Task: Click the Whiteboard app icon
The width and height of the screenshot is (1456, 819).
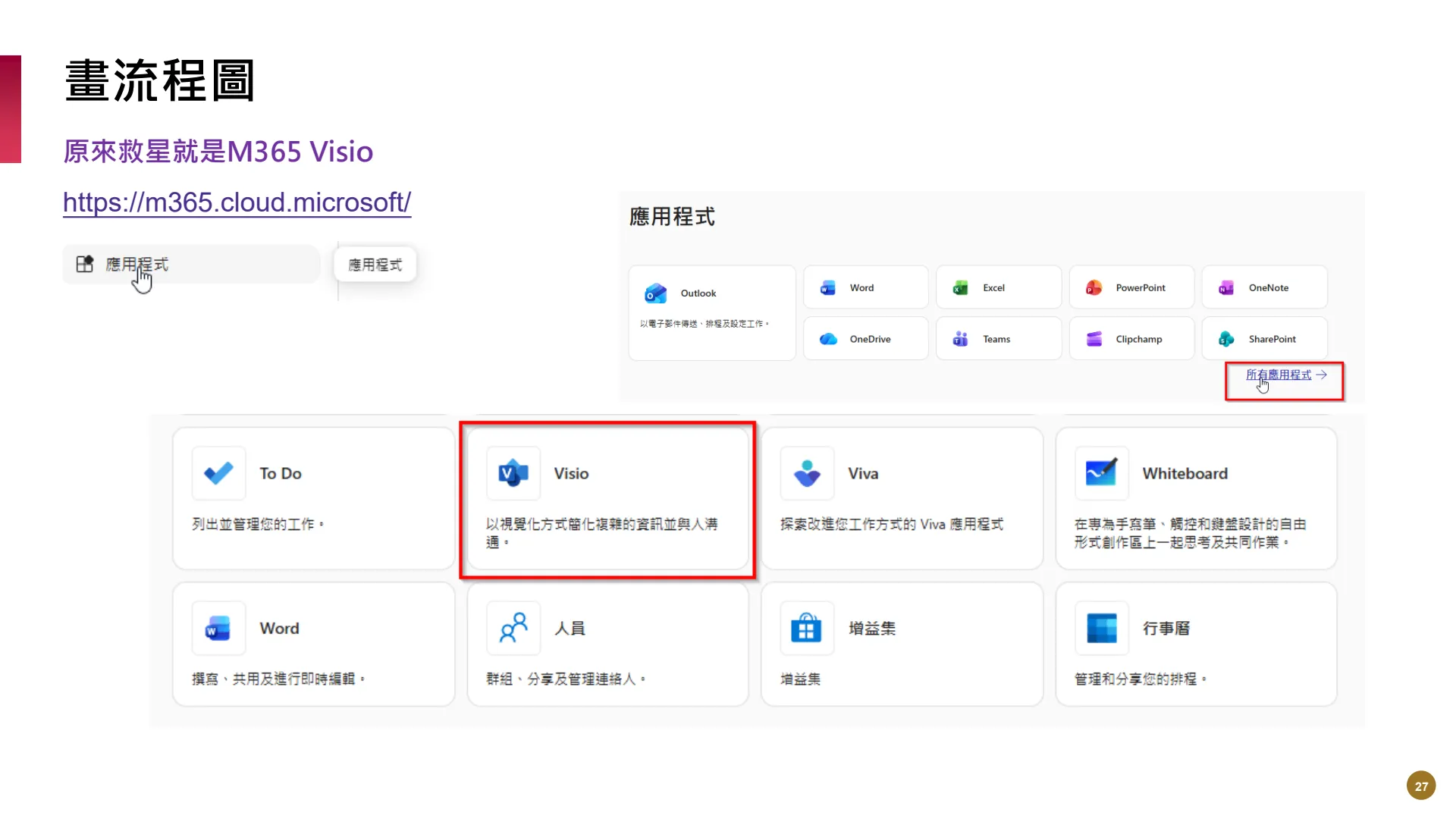Action: [1101, 473]
